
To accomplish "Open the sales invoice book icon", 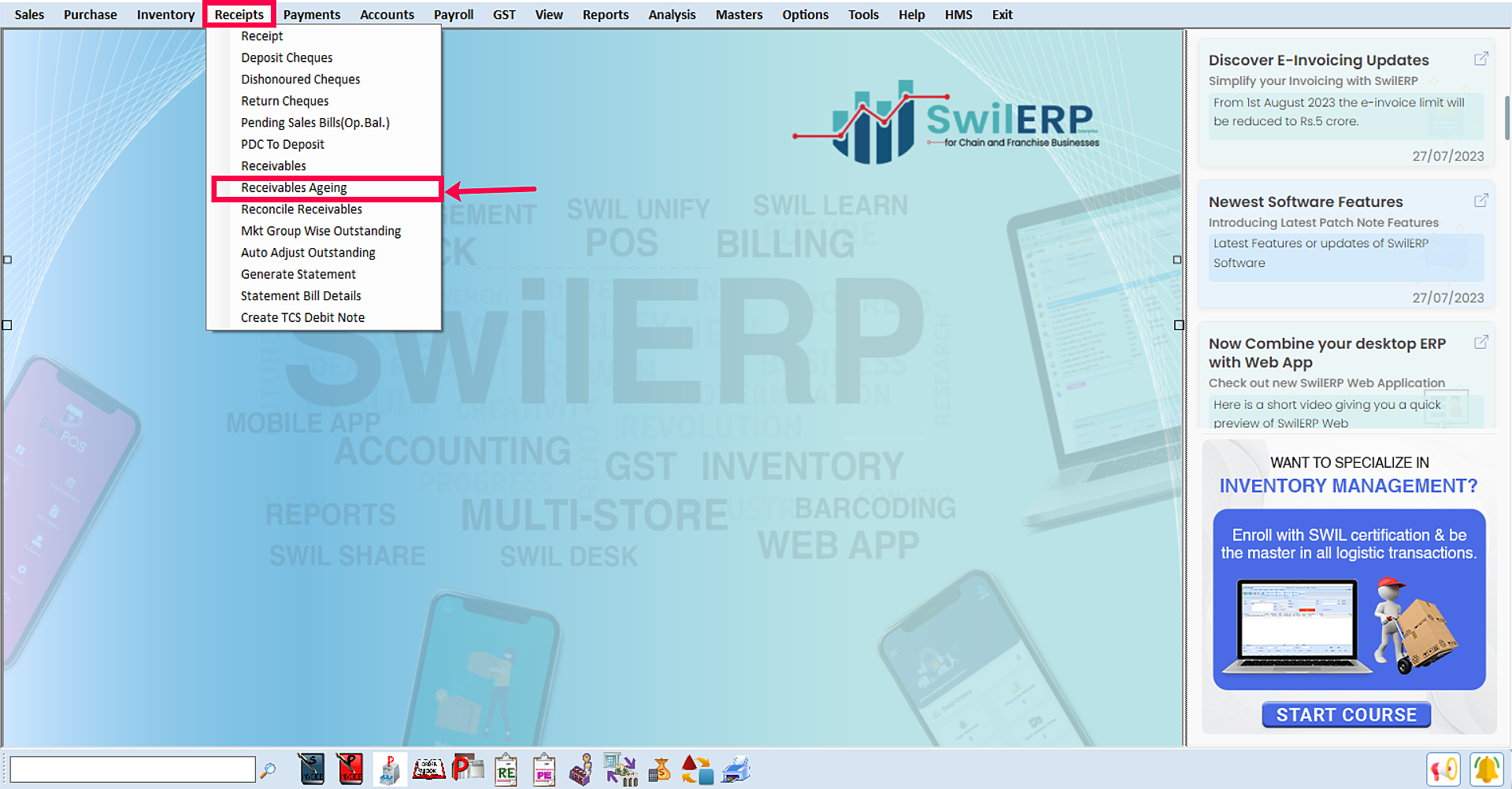I will pyautogui.click(x=311, y=769).
